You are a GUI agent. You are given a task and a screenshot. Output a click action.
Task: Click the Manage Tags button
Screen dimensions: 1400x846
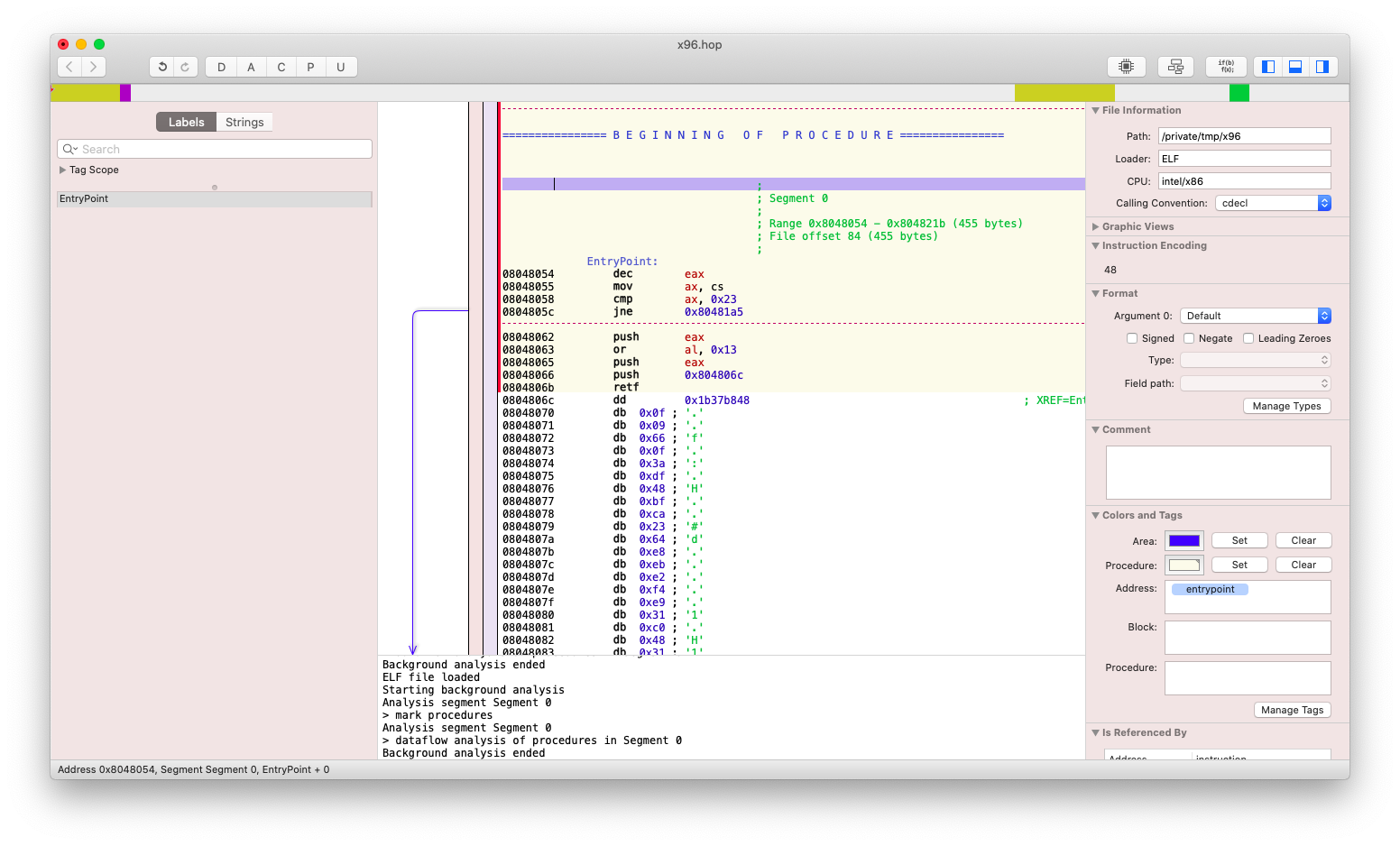(x=1292, y=710)
